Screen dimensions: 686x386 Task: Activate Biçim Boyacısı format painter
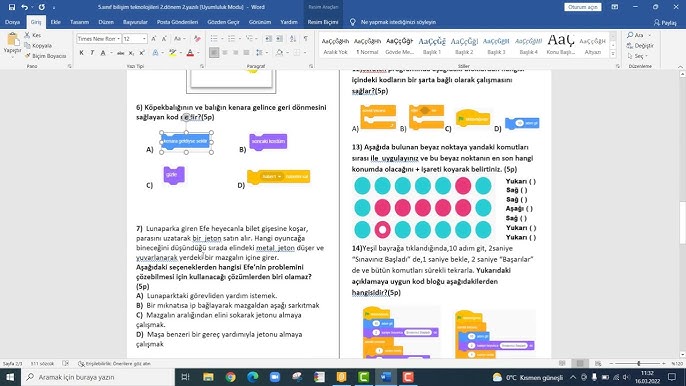[46, 56]
